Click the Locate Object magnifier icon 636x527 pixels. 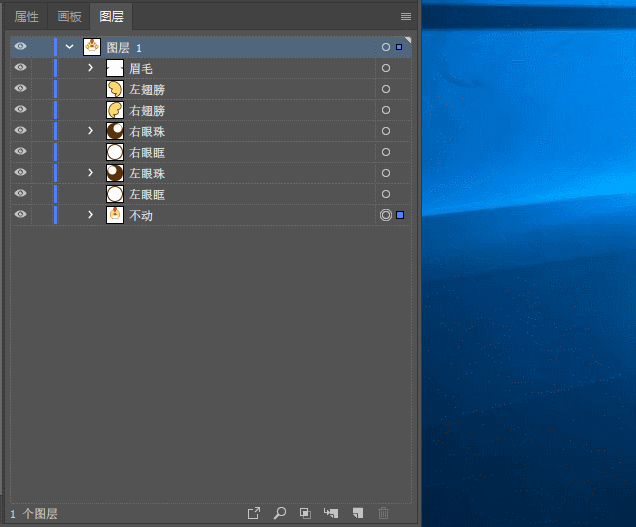tap(280, 513)
